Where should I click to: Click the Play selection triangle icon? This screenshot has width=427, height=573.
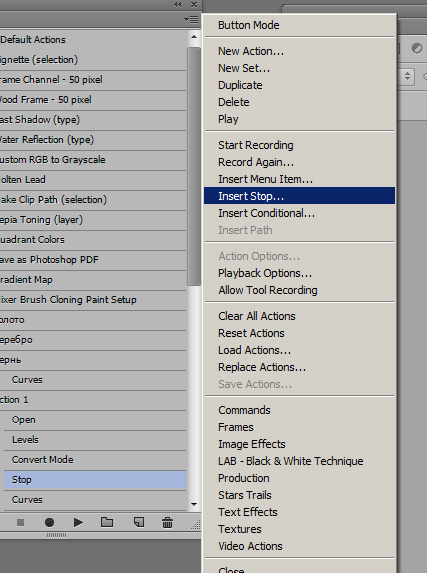[x=78, y=523]
